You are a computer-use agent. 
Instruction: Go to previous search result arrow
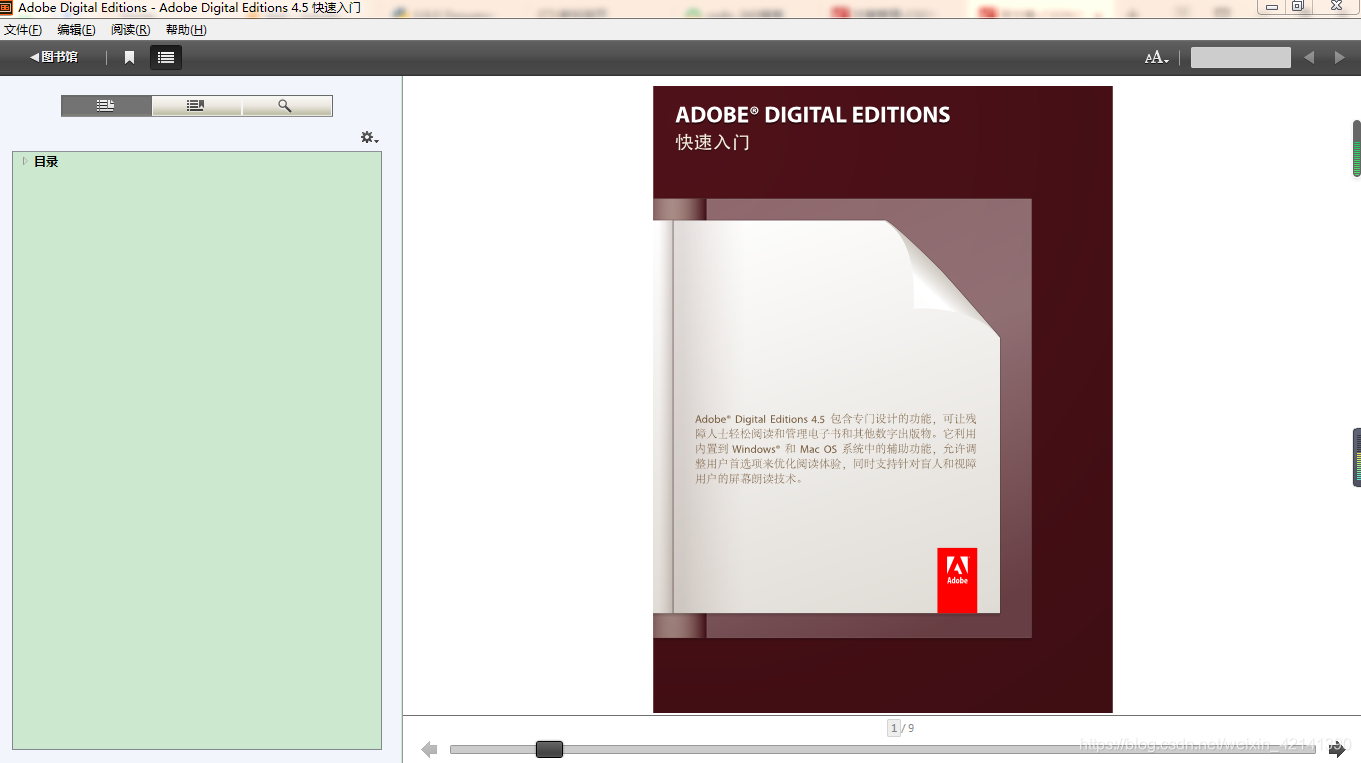[1309, 58]
